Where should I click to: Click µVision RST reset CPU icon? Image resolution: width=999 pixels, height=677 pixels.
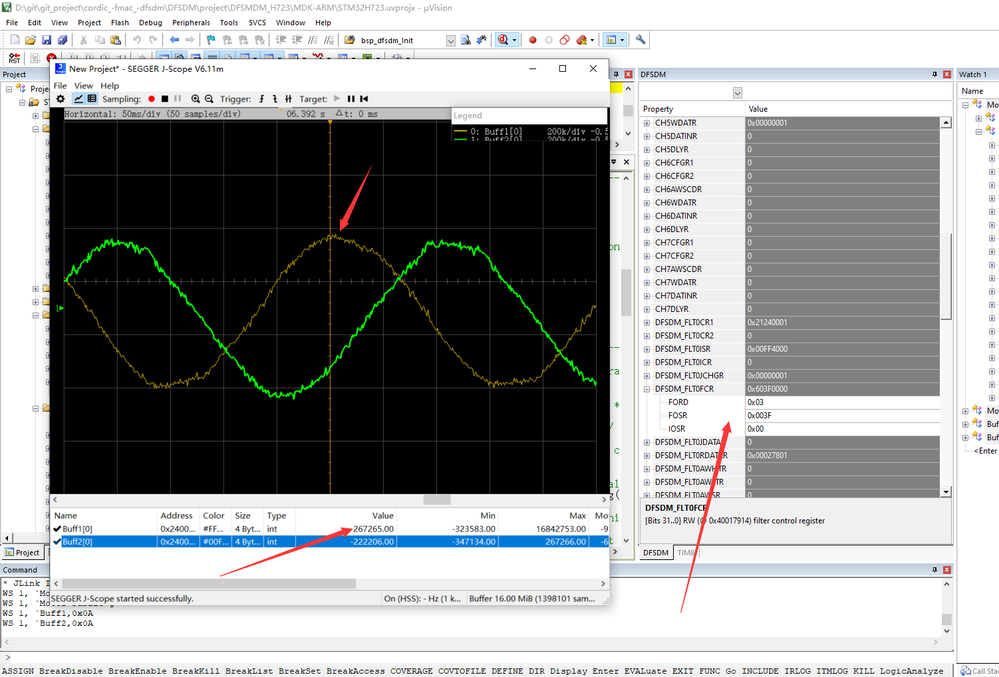click(14, 58)
